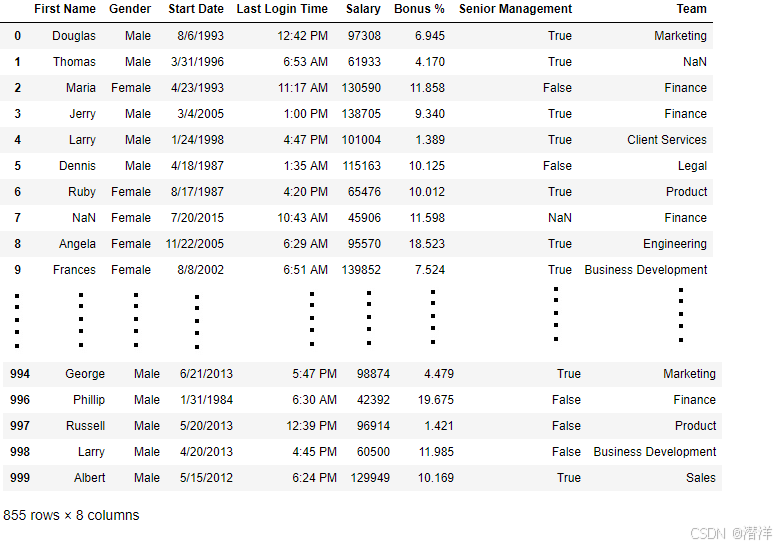This screenshot has width=779, height=547.
Task: Click Marketing team in Douglas's row
Action: tap(680, 36)
